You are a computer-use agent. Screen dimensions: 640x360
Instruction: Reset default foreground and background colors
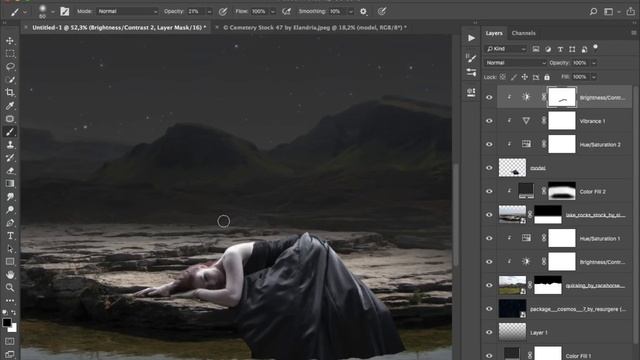[5, 312]
